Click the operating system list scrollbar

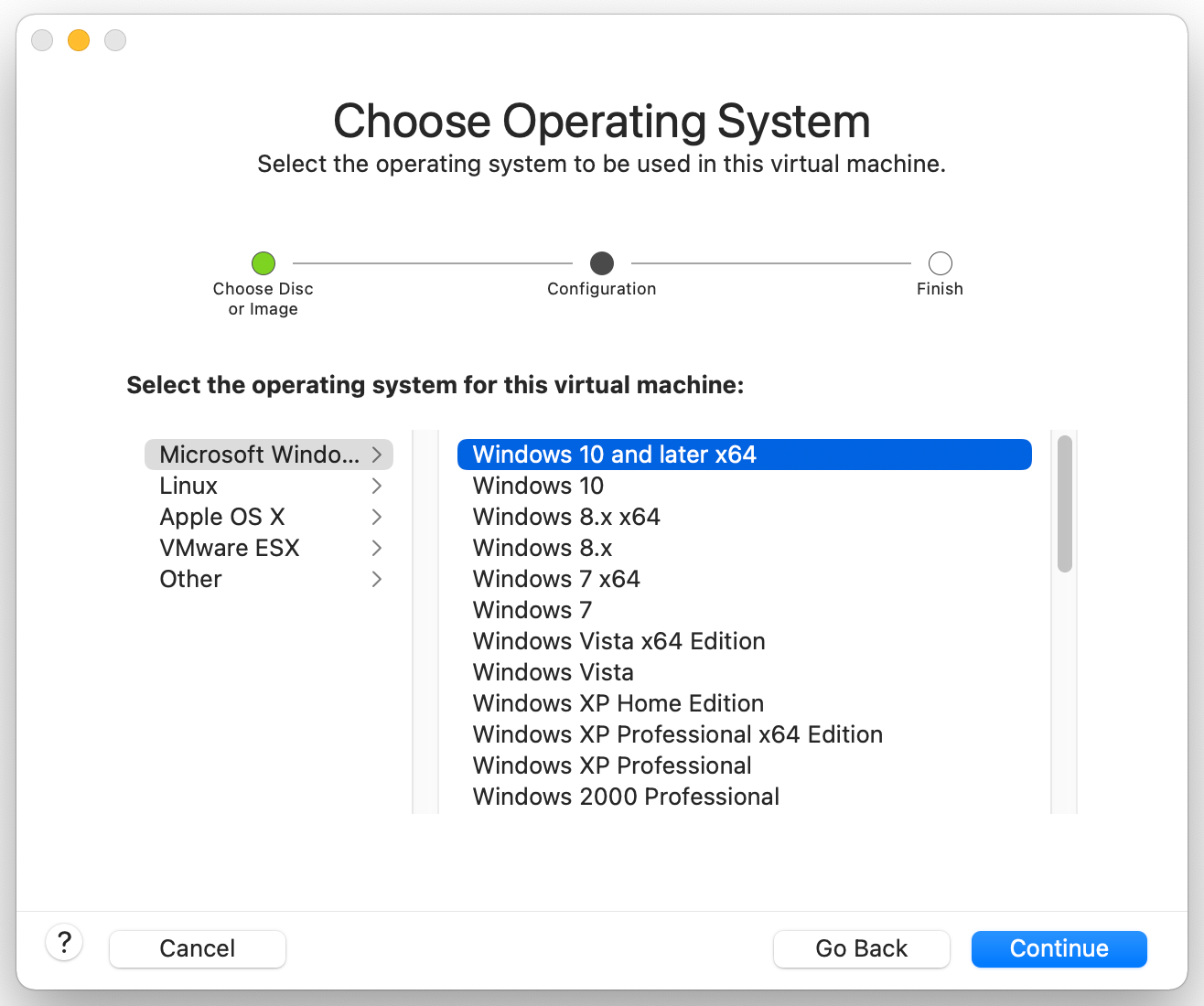click(1064, 504)
